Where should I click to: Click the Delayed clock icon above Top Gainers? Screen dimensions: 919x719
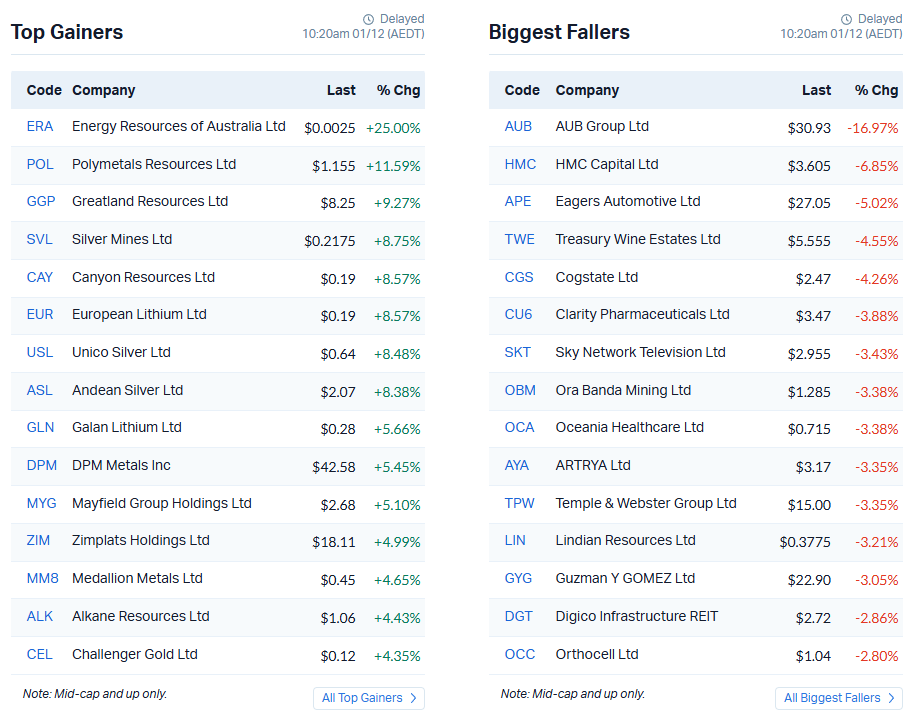368,19
